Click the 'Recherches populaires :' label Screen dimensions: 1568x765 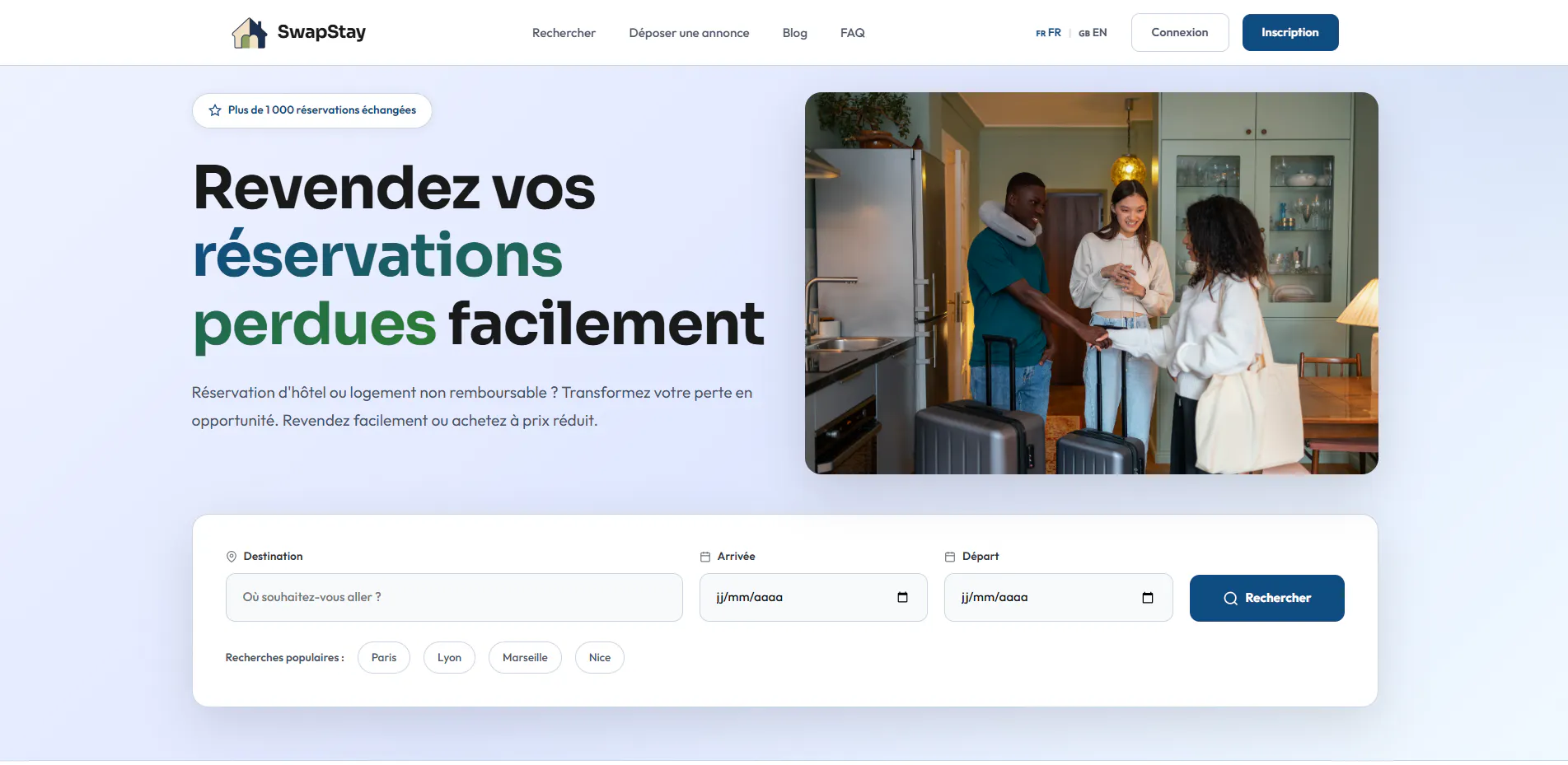[x=285, y=657]
